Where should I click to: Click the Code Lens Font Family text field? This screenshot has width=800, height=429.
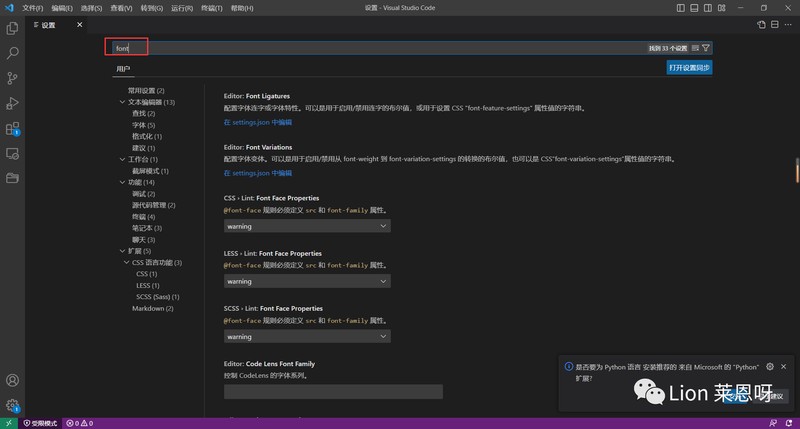coord(333,392)
